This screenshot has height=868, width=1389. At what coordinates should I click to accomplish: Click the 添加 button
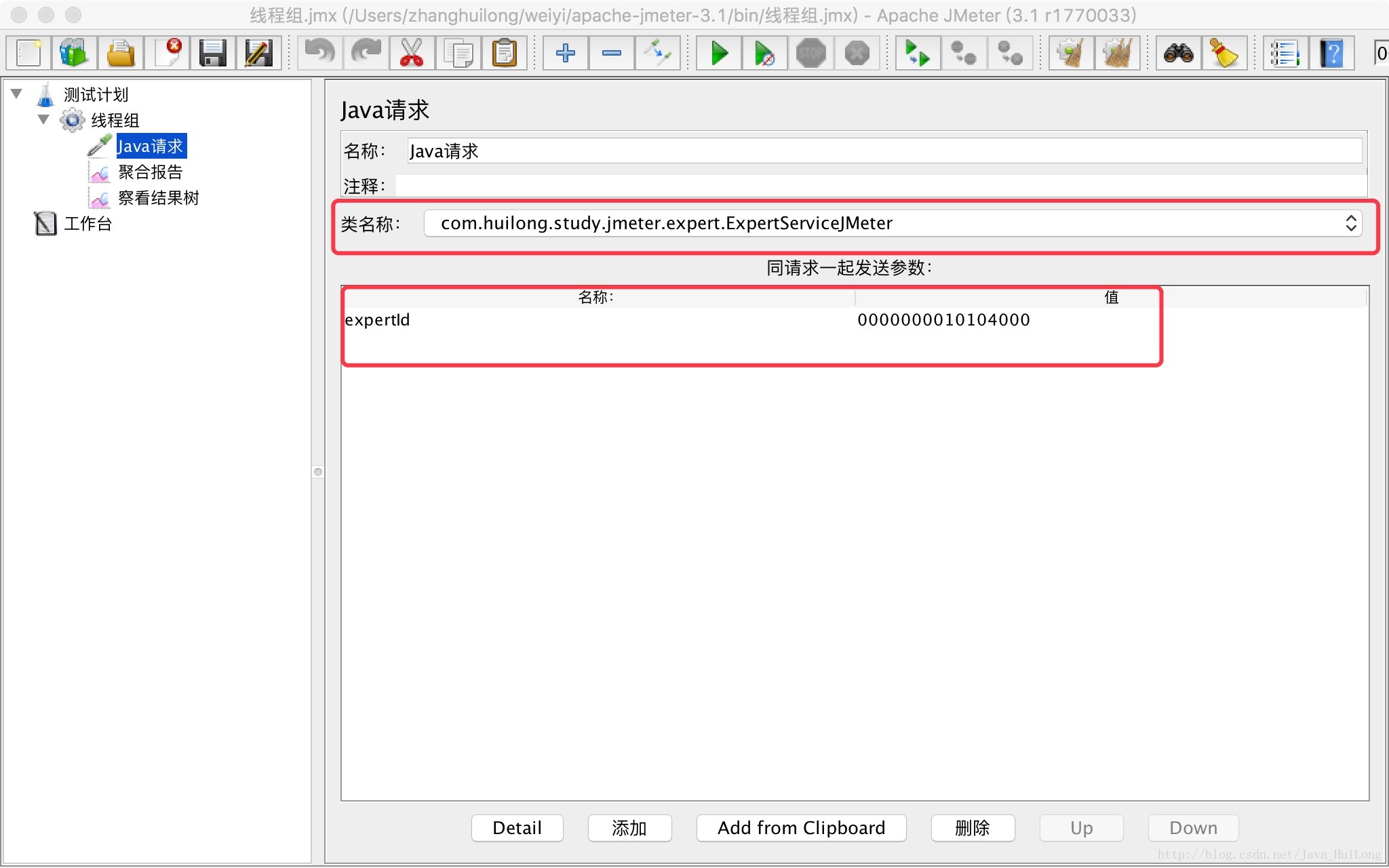629,827
